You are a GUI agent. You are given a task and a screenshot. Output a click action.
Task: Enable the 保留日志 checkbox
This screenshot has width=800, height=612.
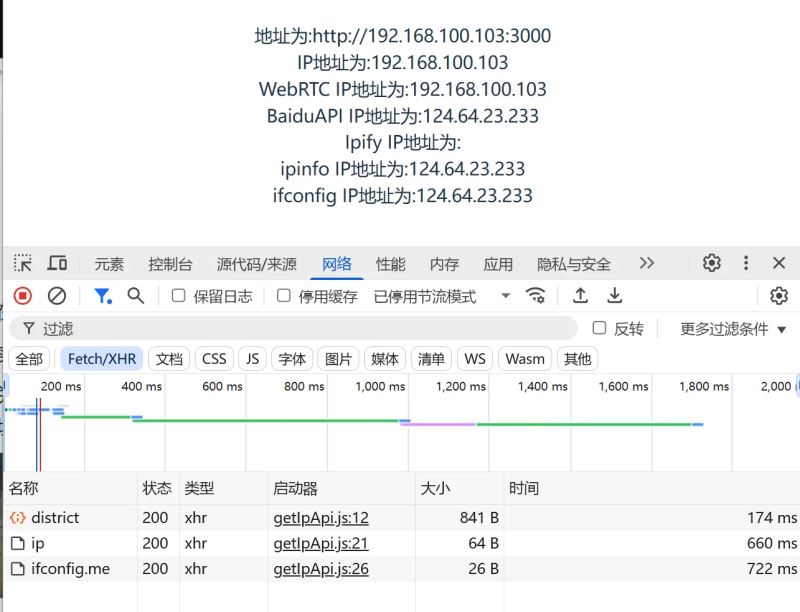[179, 296]
